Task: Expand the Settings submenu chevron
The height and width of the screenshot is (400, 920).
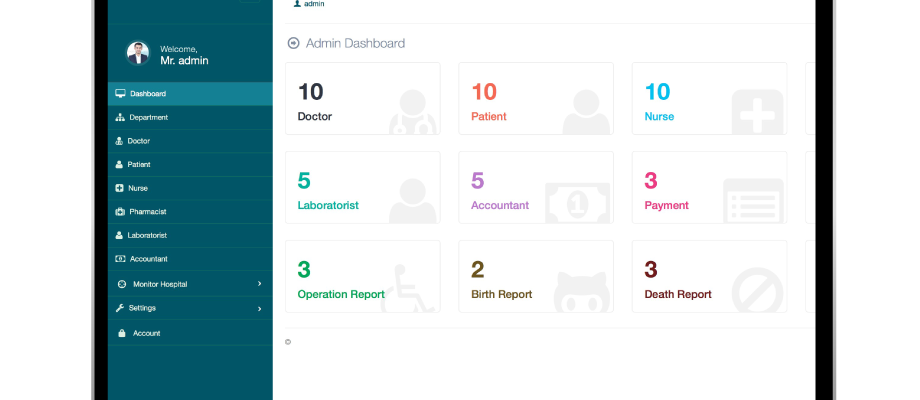Action: pos(259,309)
